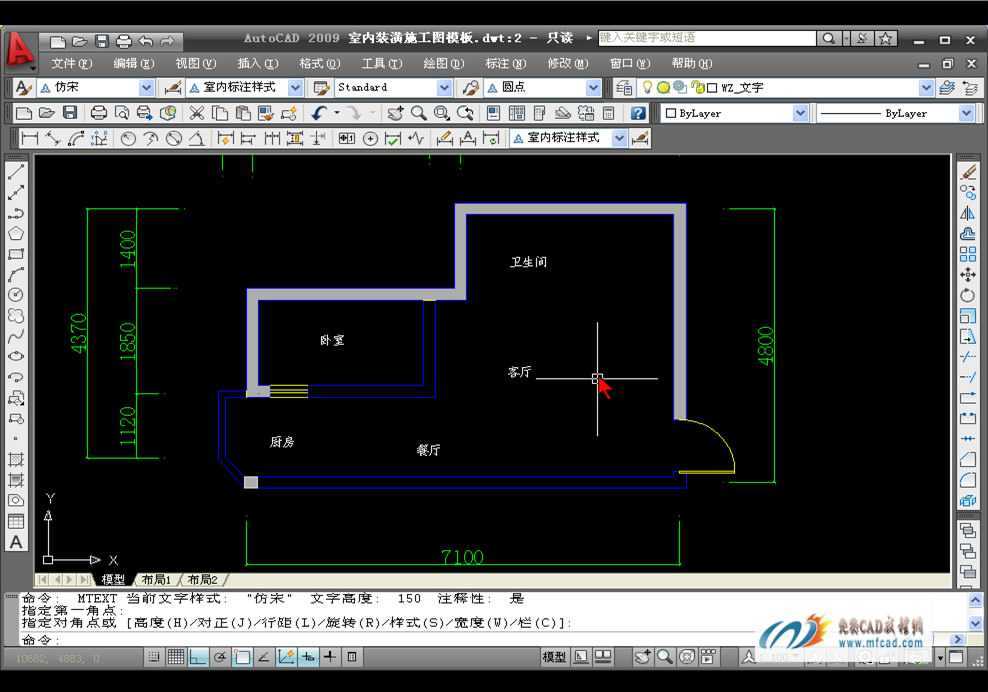Select the Fillet modify tool
The height and width of the screenshot is (692, 988).
(x=968, y=480)
